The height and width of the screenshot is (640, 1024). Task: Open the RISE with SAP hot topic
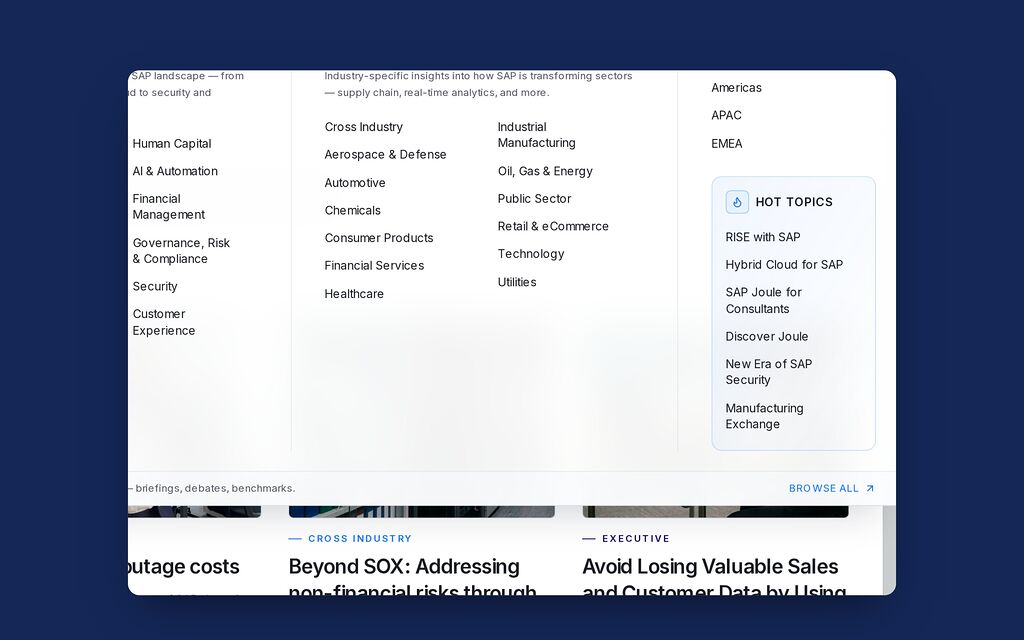coord(763,237)
